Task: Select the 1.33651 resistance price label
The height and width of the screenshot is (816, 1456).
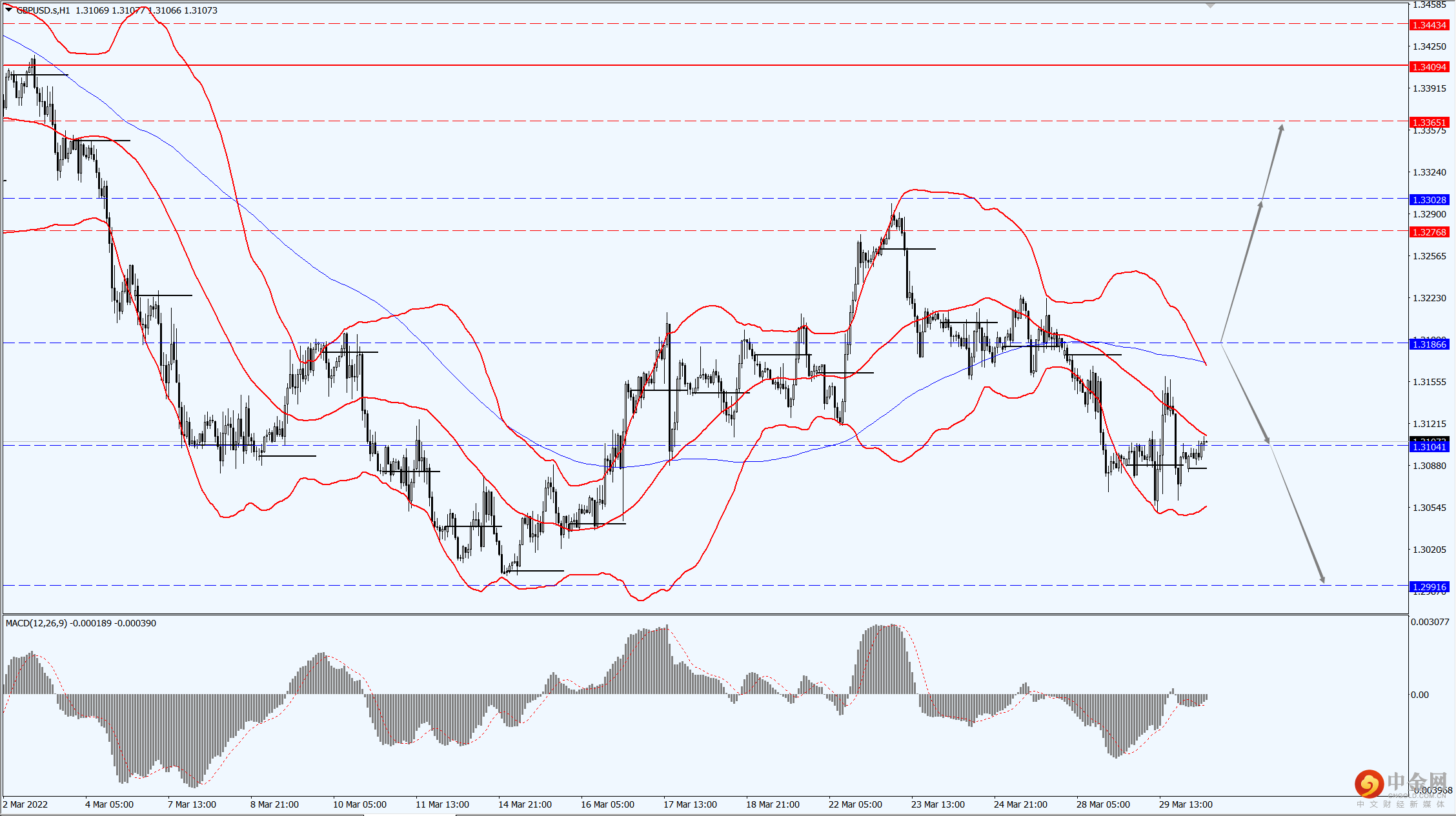Action: (x=1430, y=123)
